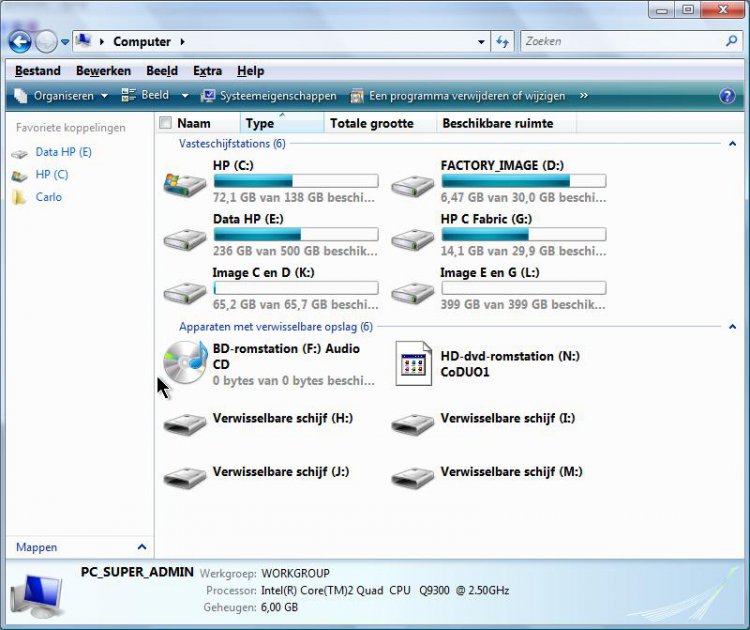Click the Geheugen value 6,00 GB
The width and height of the screenshot is (750, 630).
click(279, 608)
